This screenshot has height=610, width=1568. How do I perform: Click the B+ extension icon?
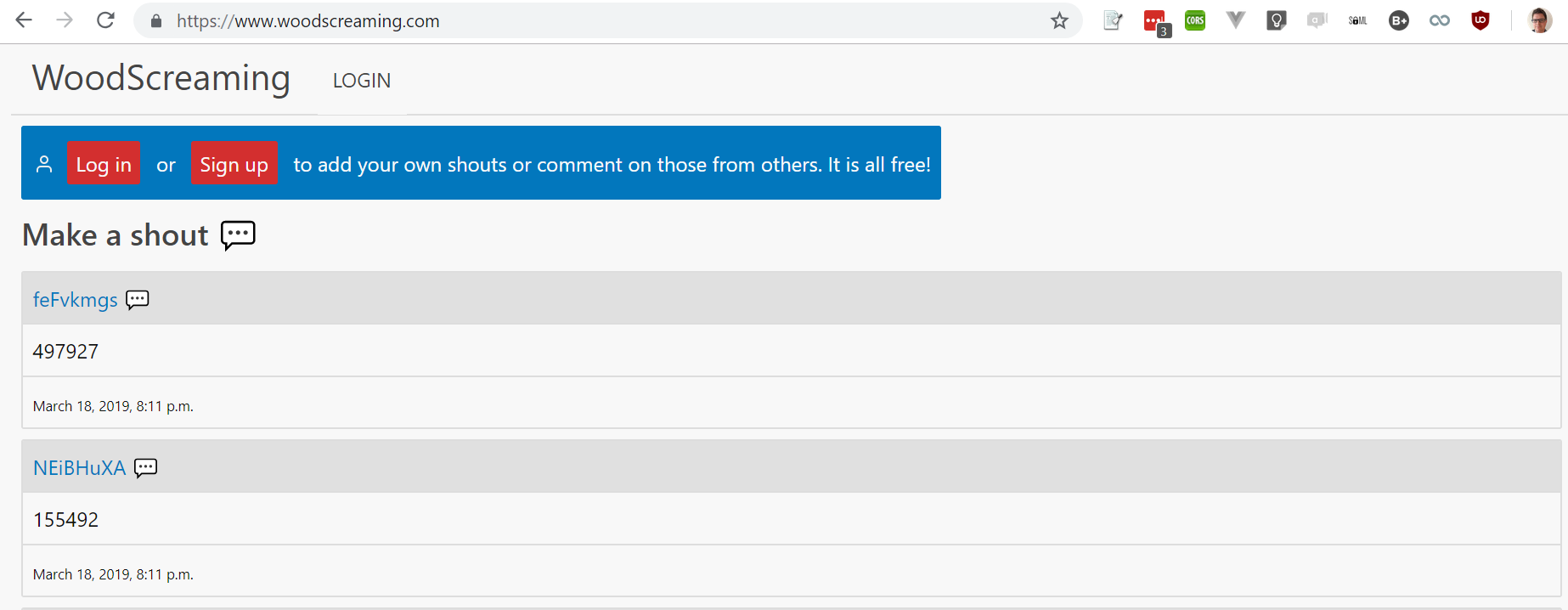click(x=1399, y=20)
